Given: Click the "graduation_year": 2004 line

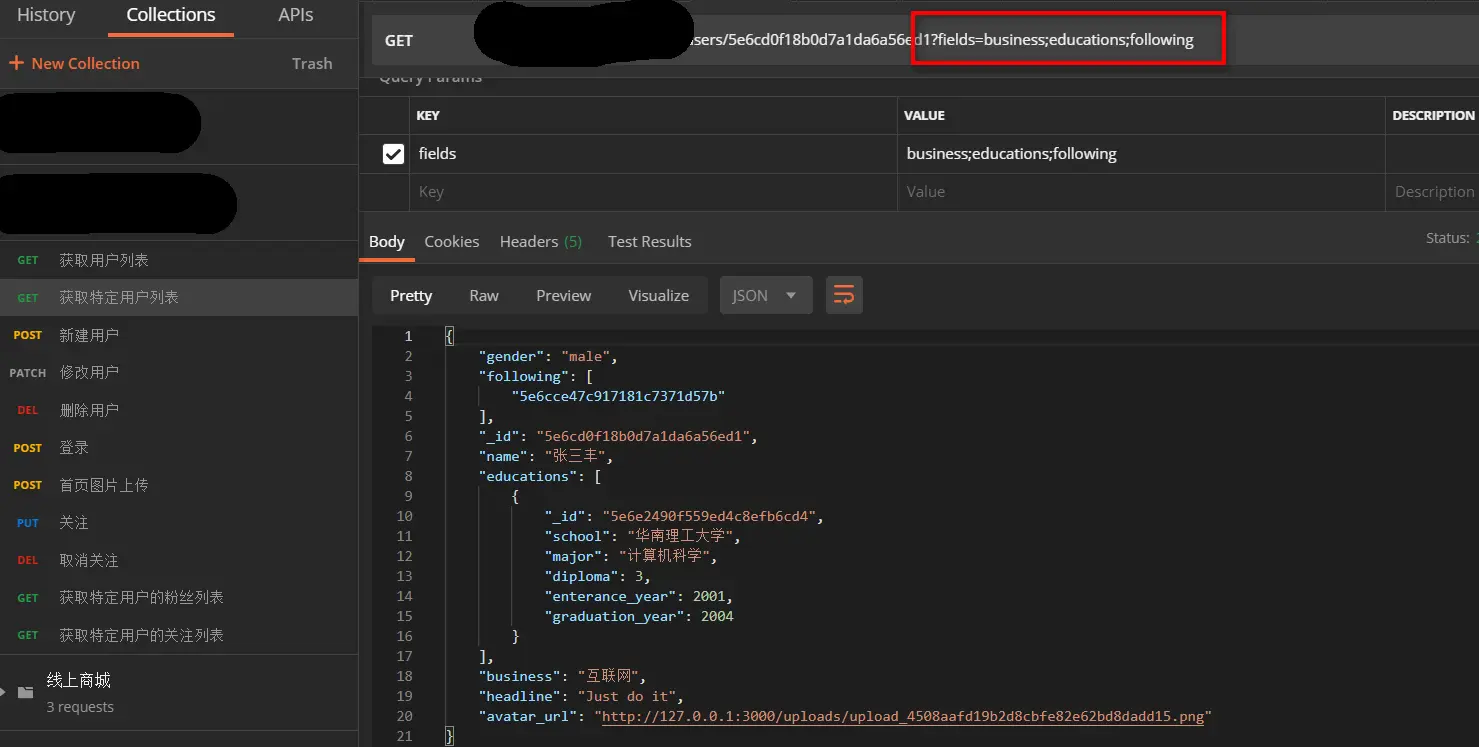Looking at the screenshot, I should [639, 616].
